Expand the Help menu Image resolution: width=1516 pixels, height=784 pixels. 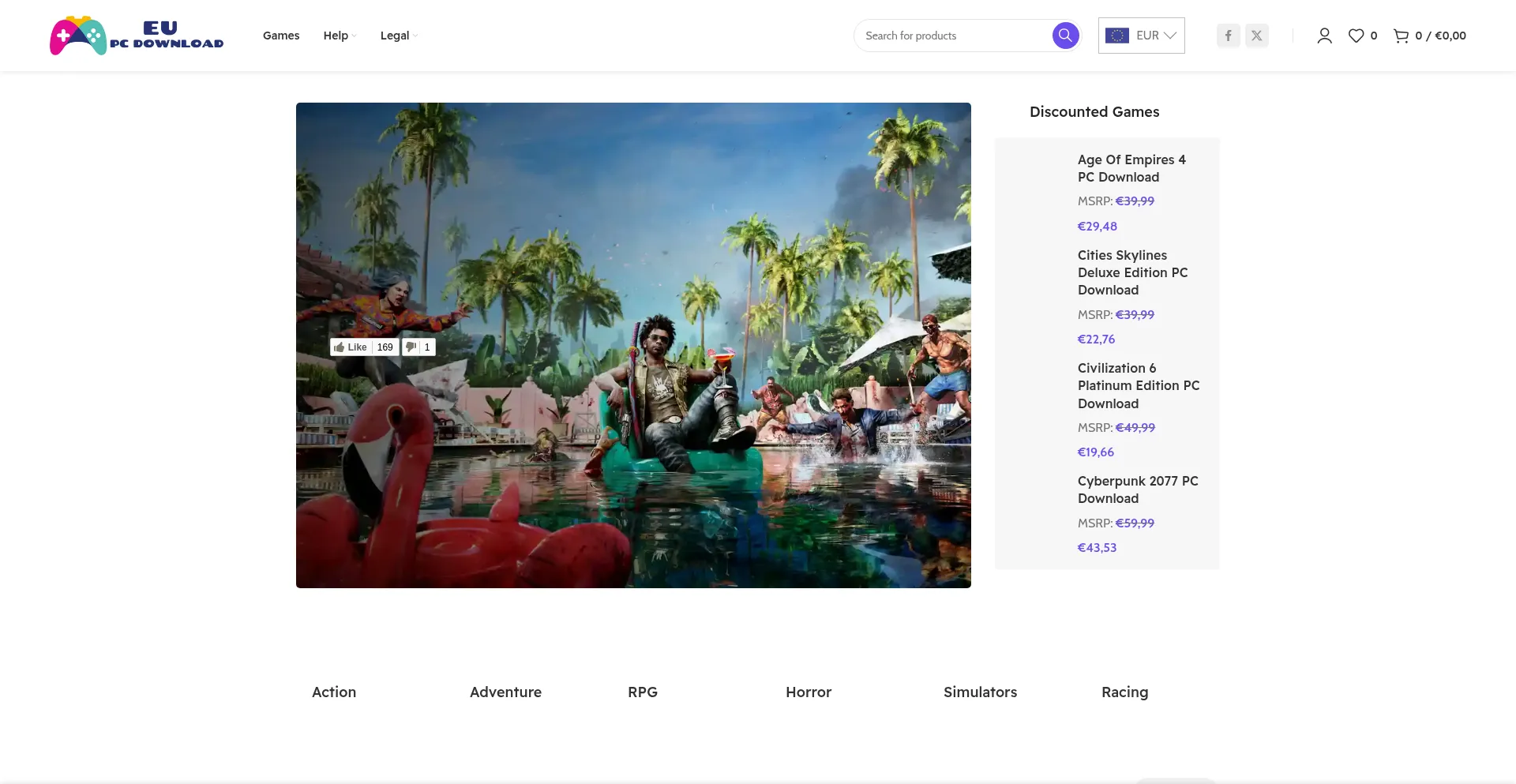[x=340, y=36]
